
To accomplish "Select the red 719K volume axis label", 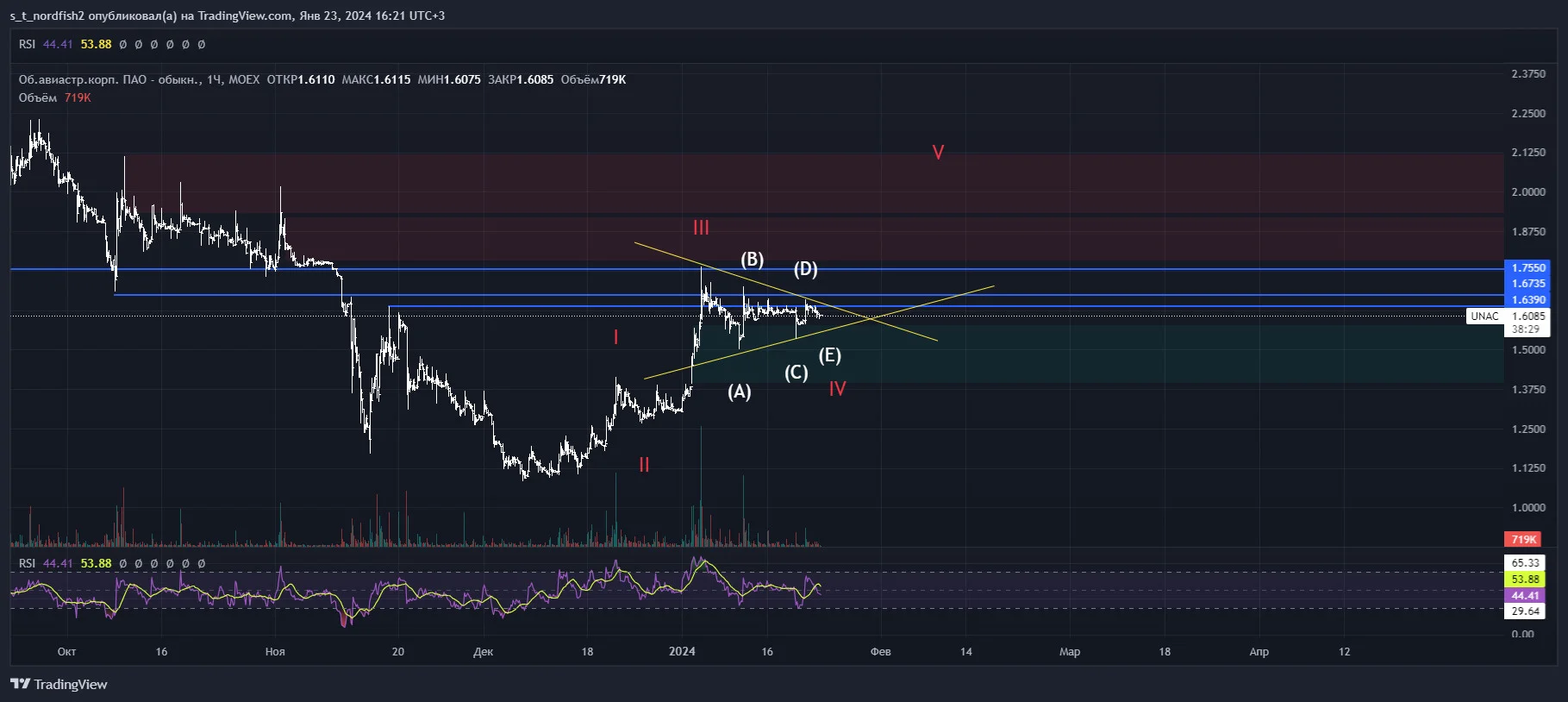I will pyautogui.click(x=1523, y=540).
